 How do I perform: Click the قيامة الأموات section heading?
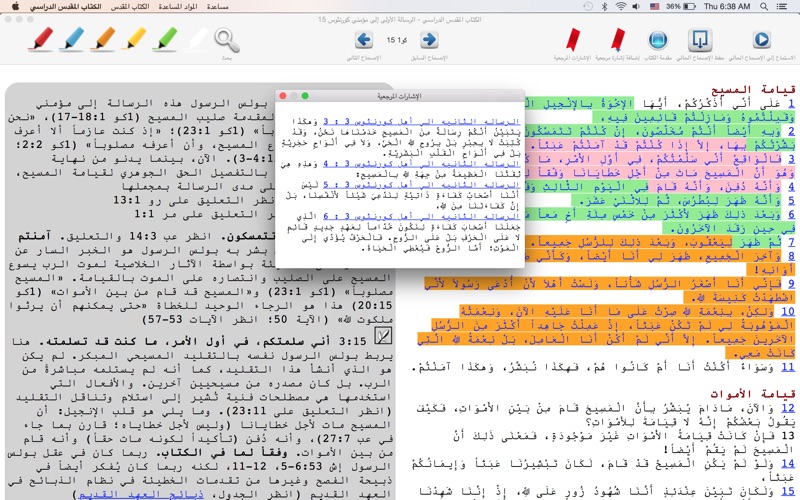click(753, 394)
